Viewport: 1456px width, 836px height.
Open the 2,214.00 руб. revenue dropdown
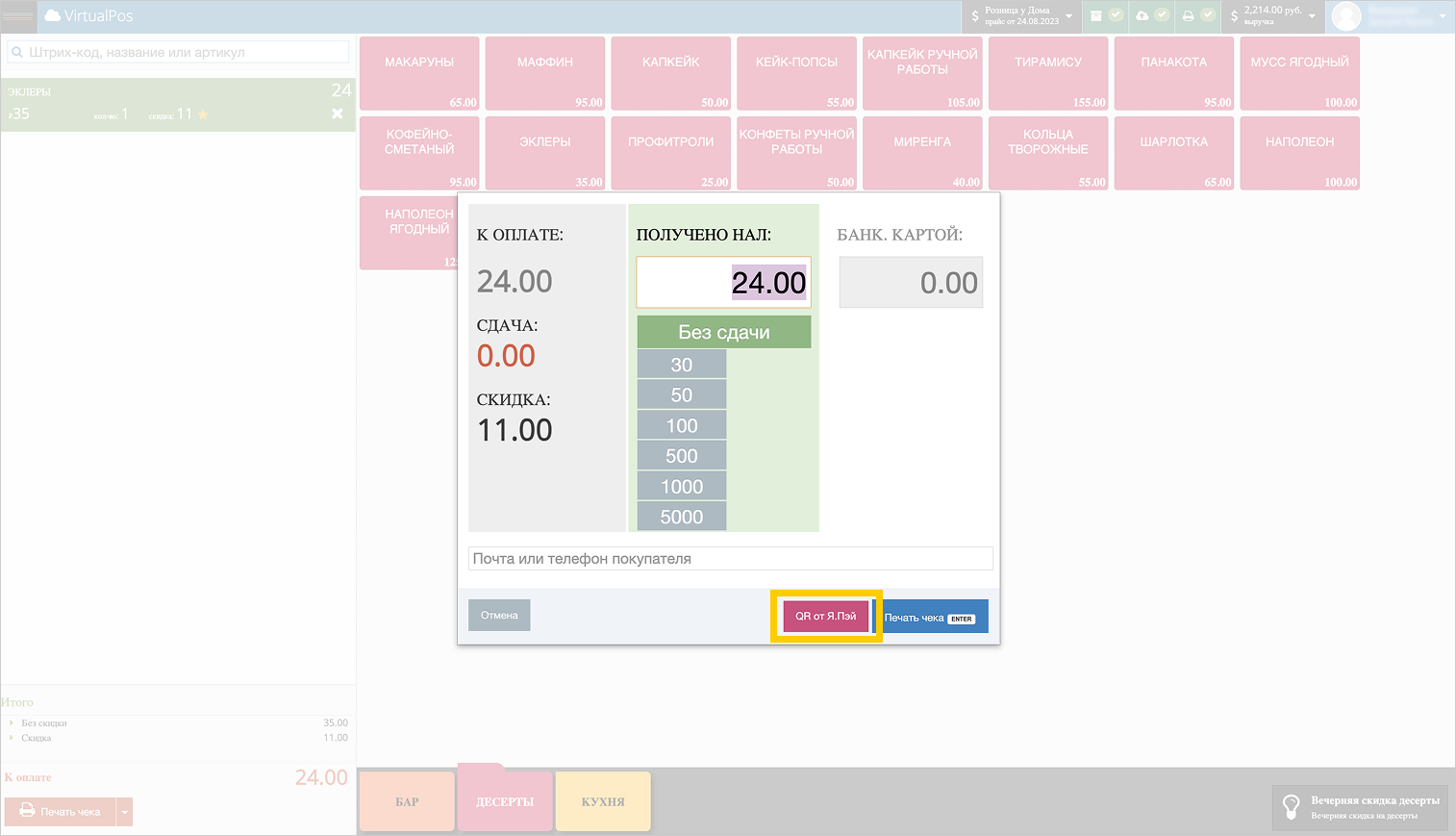click(1312, 16)
